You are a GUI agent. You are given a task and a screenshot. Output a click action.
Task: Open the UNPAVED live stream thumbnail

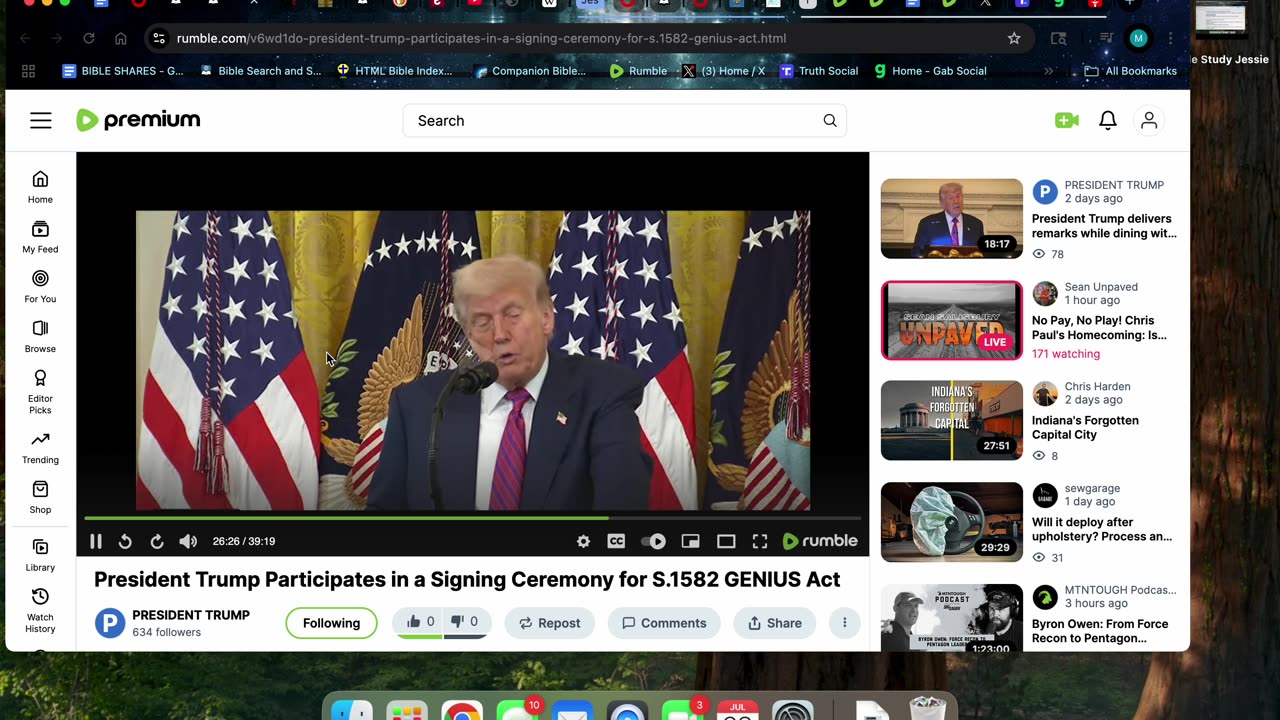(952, 320)
